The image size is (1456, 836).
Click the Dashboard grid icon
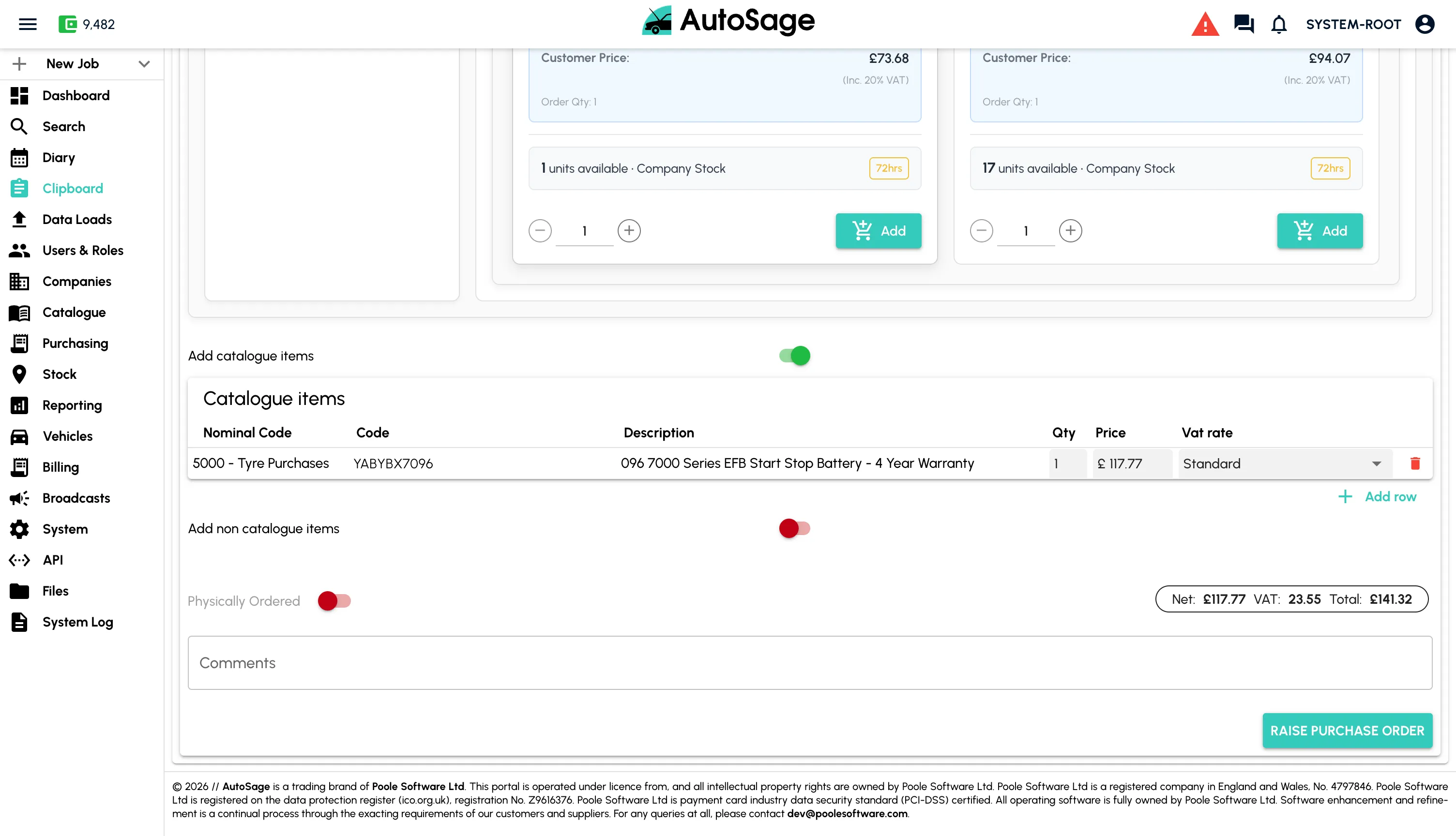19,95
